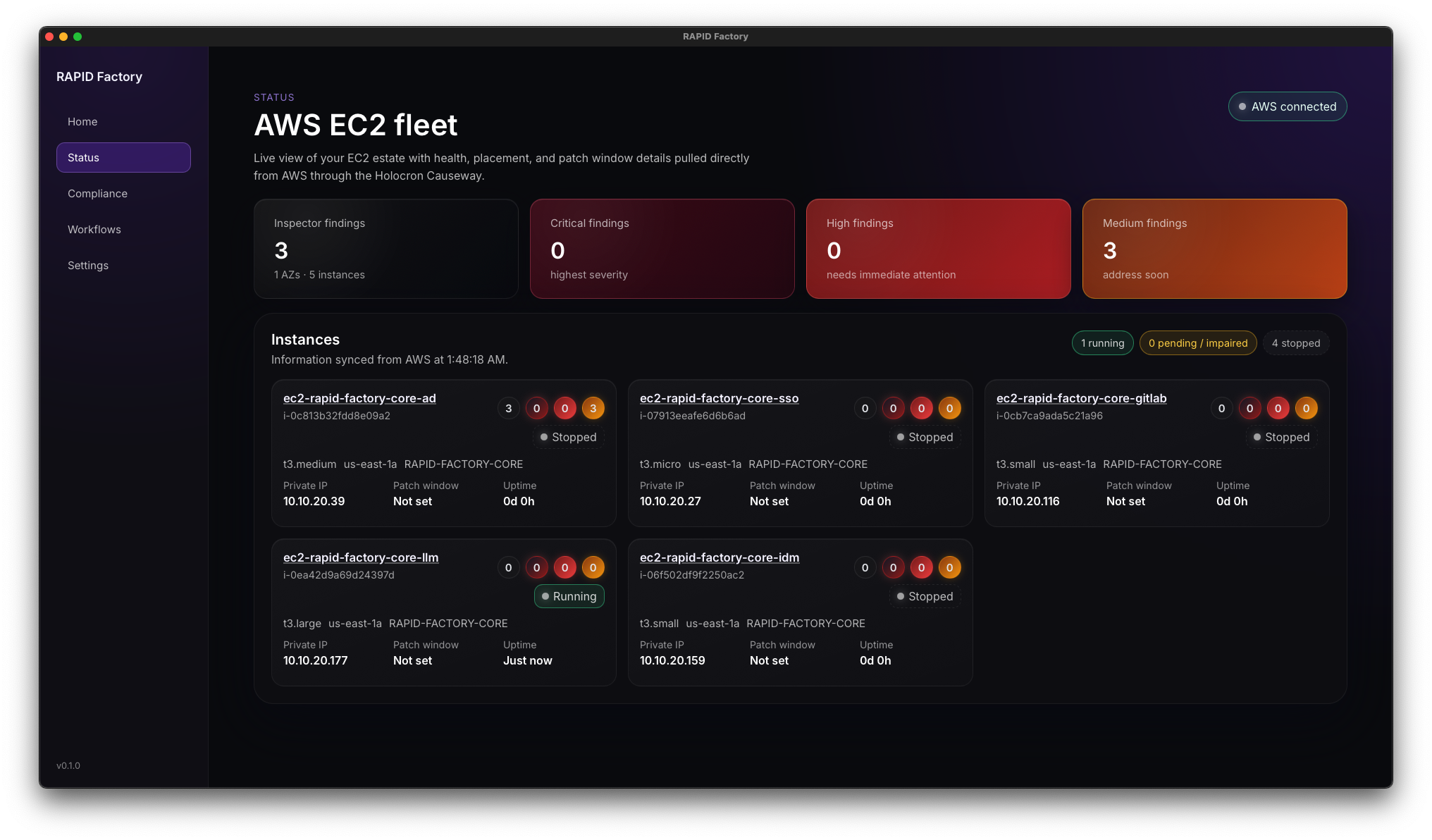Click critical findings badge on core-gitlab card

(x=1249, y=409)
